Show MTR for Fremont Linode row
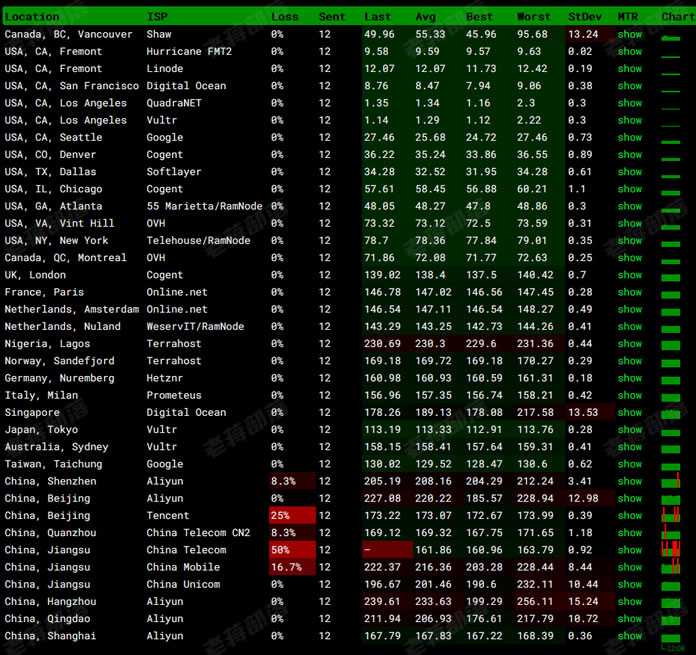The image size is (696, 655). (629, 69)
